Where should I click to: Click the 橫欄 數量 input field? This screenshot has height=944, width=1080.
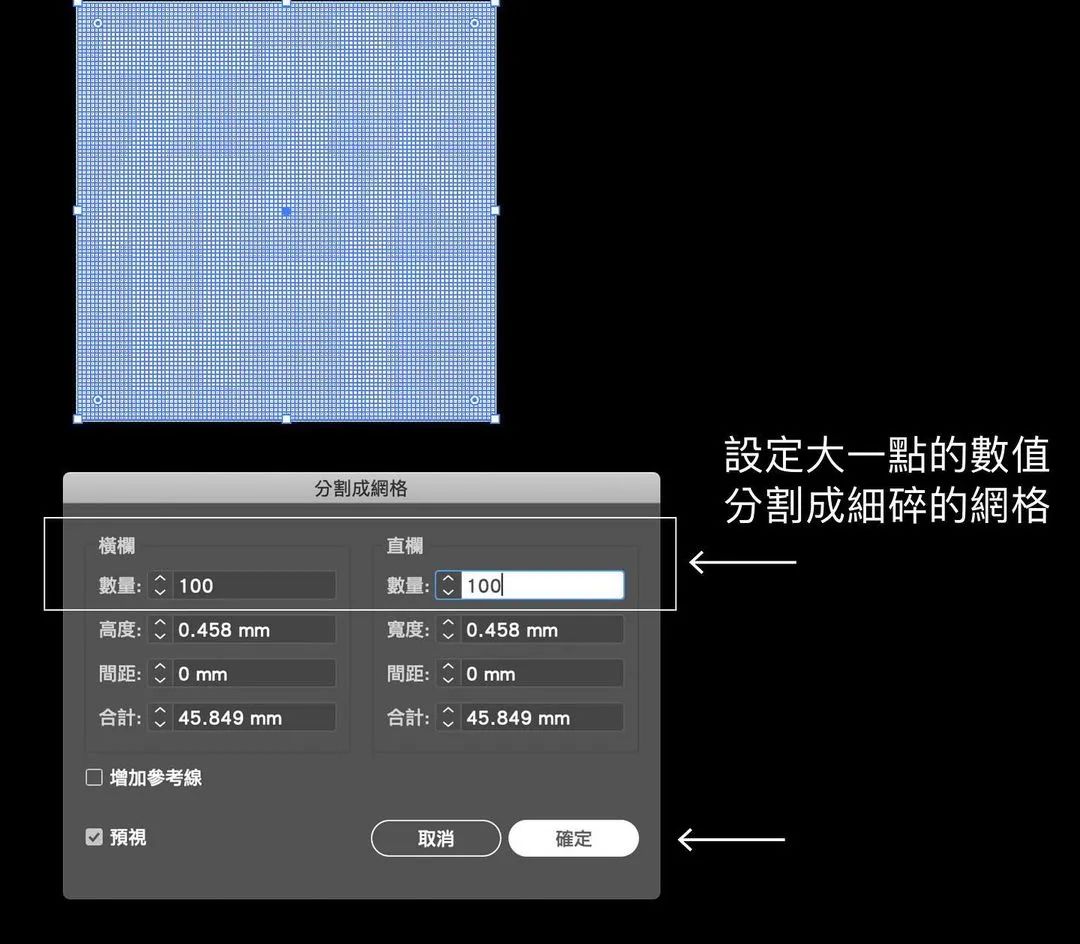(253, 586)
